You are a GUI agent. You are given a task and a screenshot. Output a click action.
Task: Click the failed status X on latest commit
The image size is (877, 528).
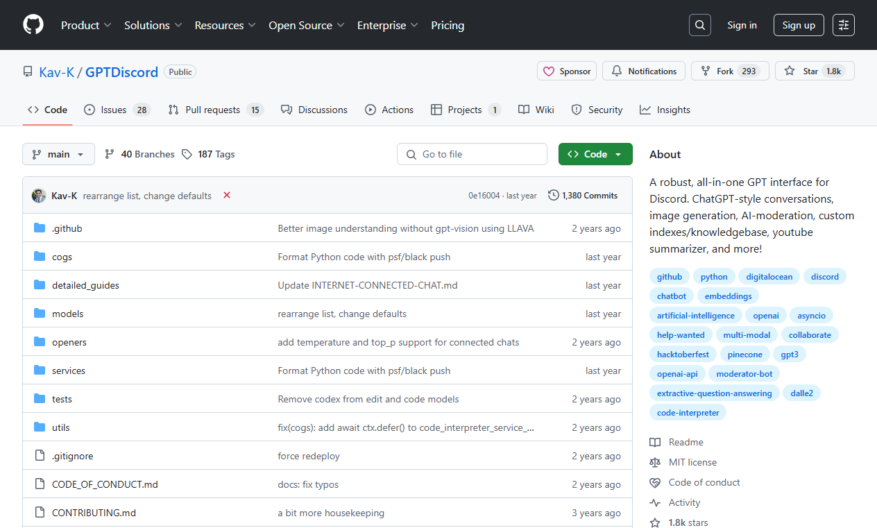[227, 195]
